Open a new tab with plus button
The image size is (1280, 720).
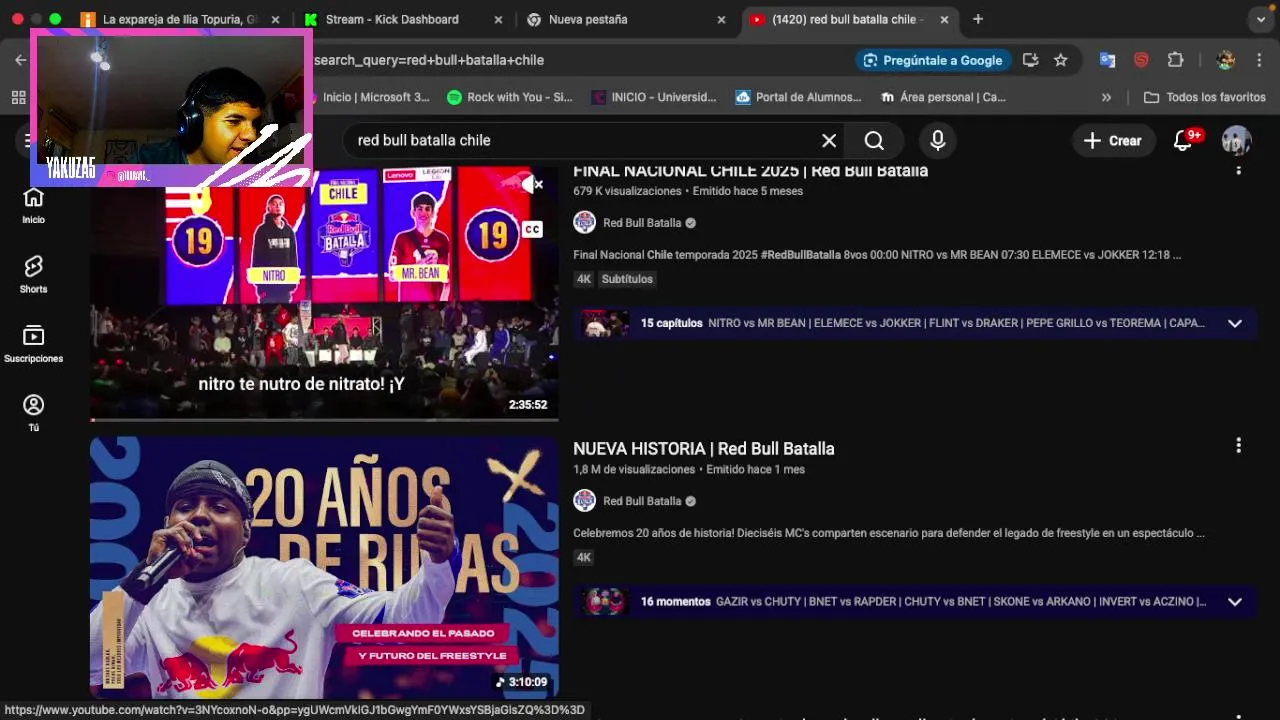(x=978, y=19)
